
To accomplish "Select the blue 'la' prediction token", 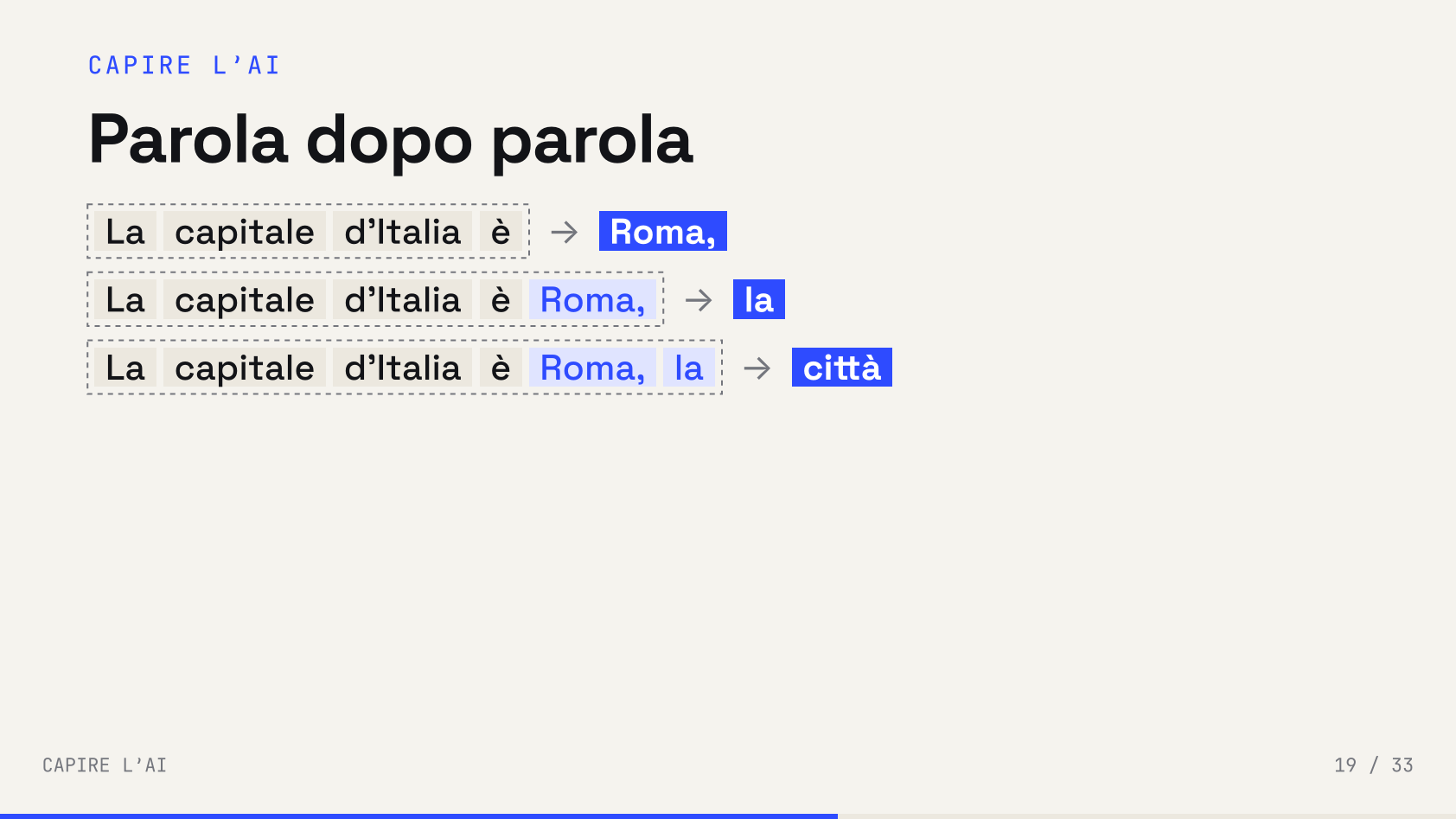I will click(x=759, y=299).
